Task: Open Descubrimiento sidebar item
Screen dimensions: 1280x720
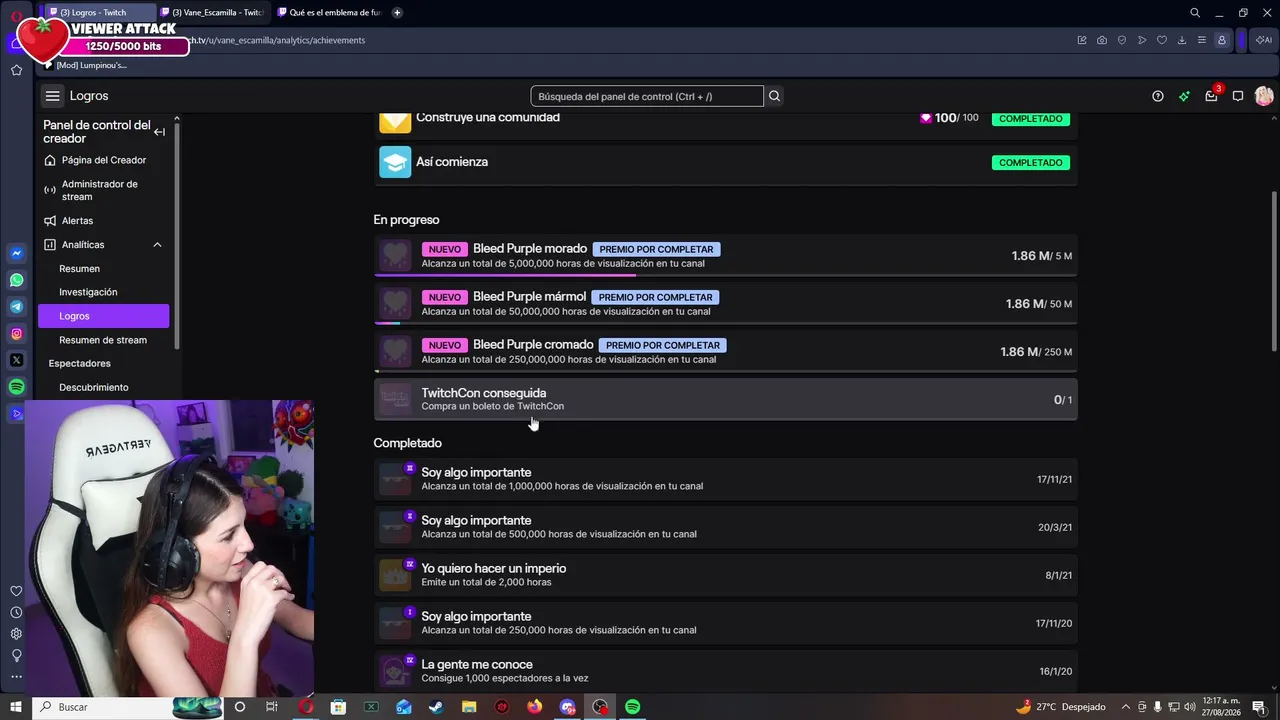Action: 94,387
